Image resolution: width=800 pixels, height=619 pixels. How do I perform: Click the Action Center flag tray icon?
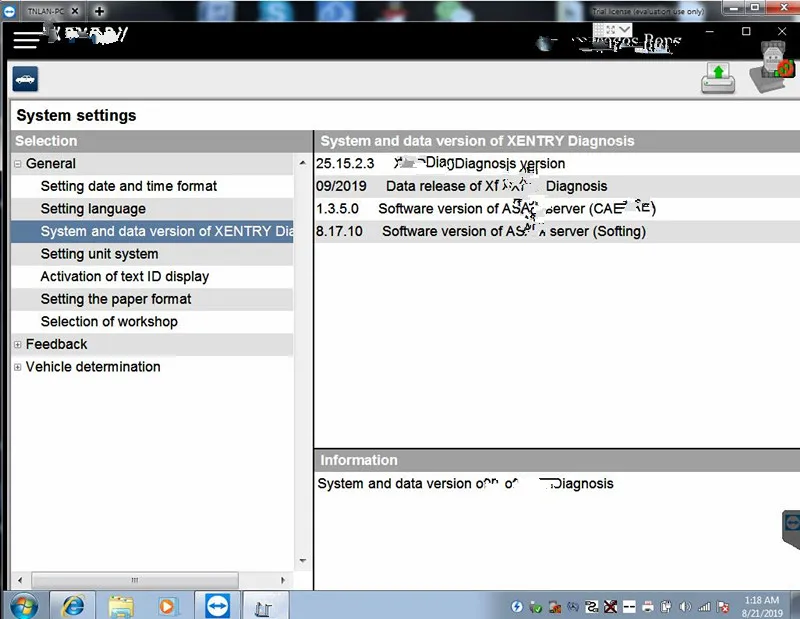(723, 607)
